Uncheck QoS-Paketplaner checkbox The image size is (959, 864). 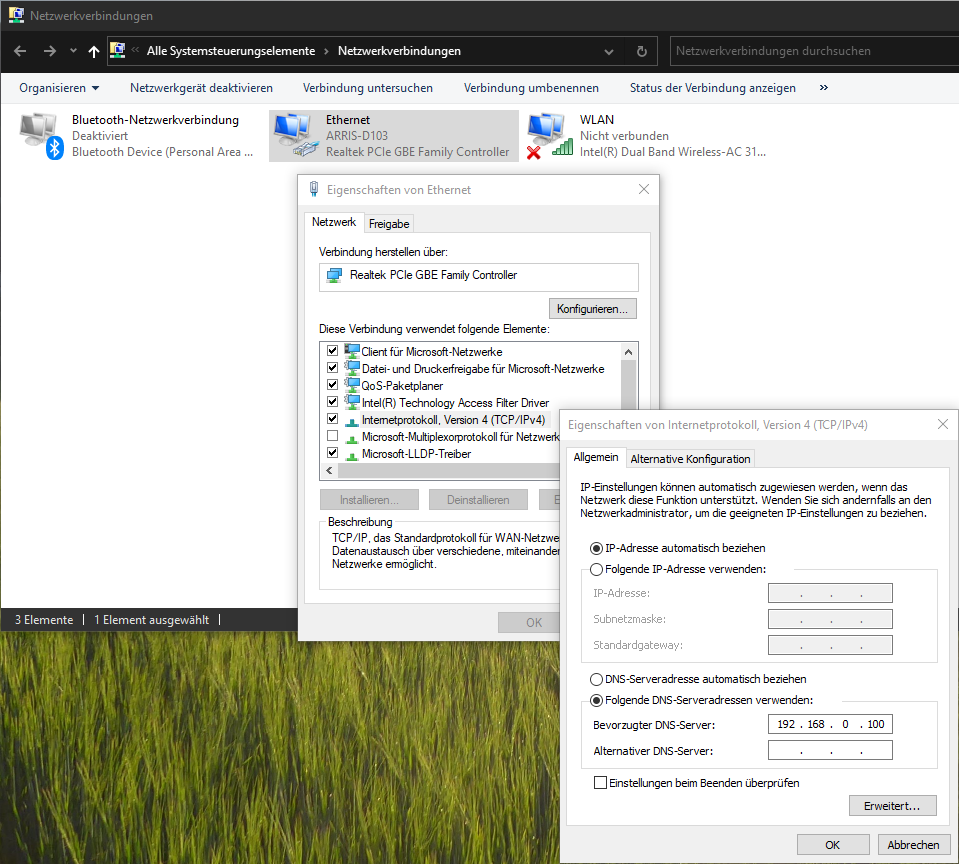pos(333,385)
